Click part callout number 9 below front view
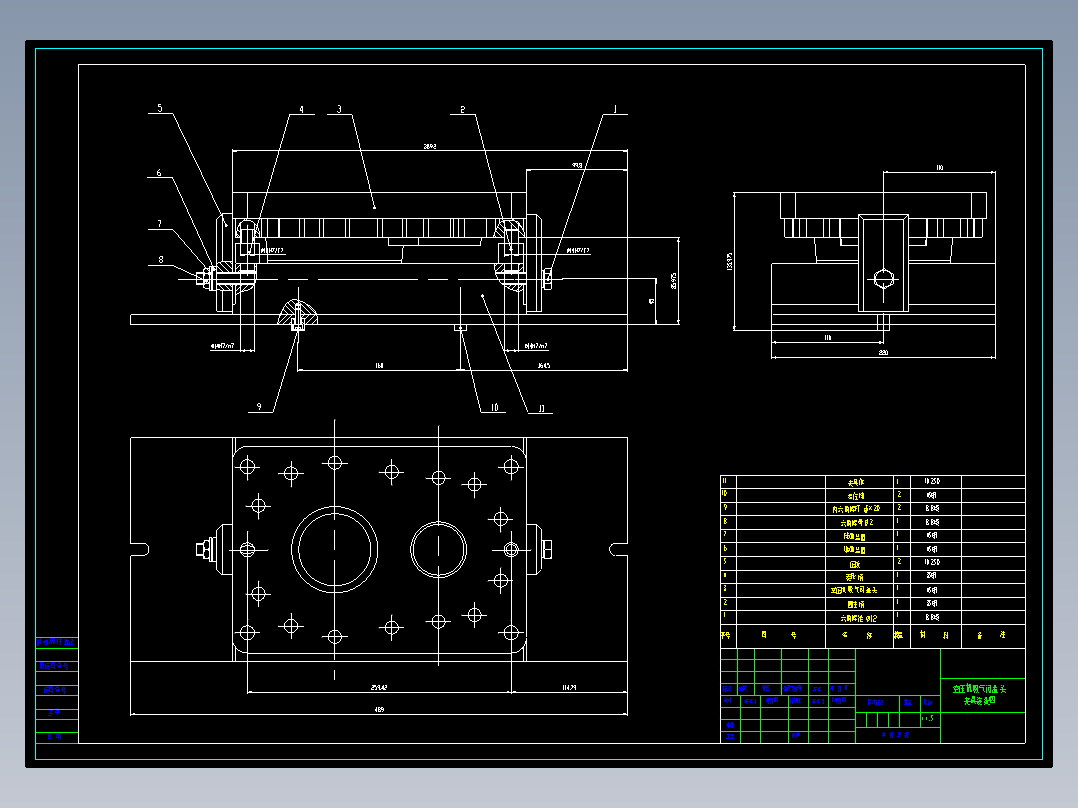1078x808 pixels. pyautogui.click(x=259, y=406)
